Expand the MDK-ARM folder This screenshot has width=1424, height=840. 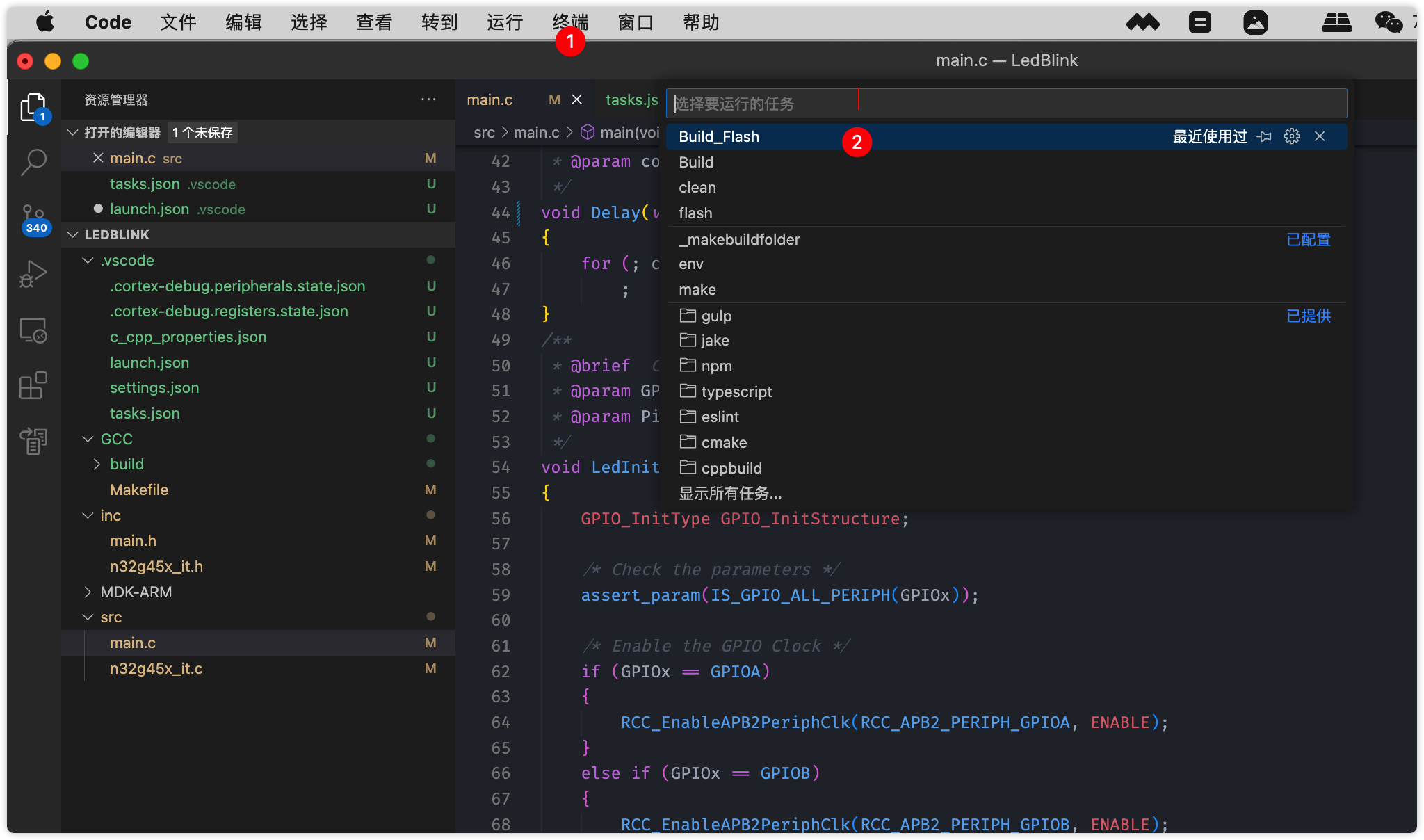(x=88, y=592)
